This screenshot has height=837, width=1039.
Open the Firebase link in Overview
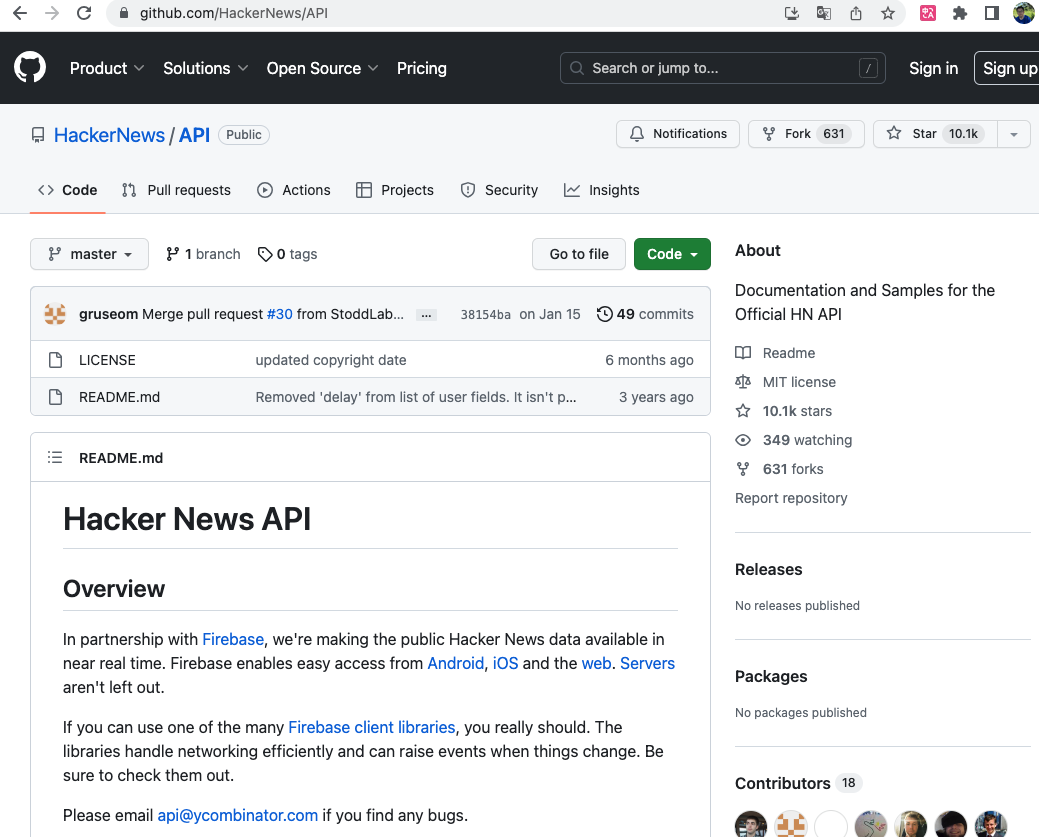(x=233, y=640)
